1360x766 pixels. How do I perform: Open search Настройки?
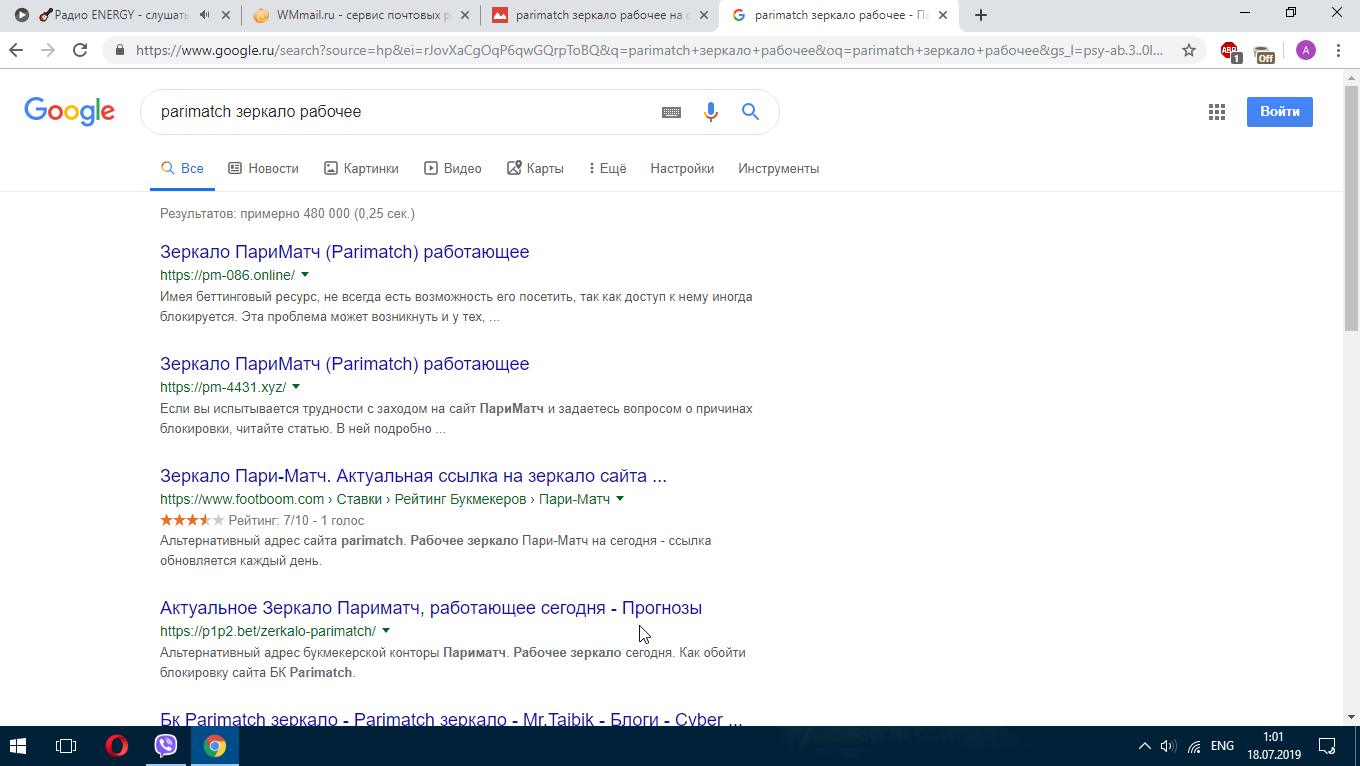682,169
